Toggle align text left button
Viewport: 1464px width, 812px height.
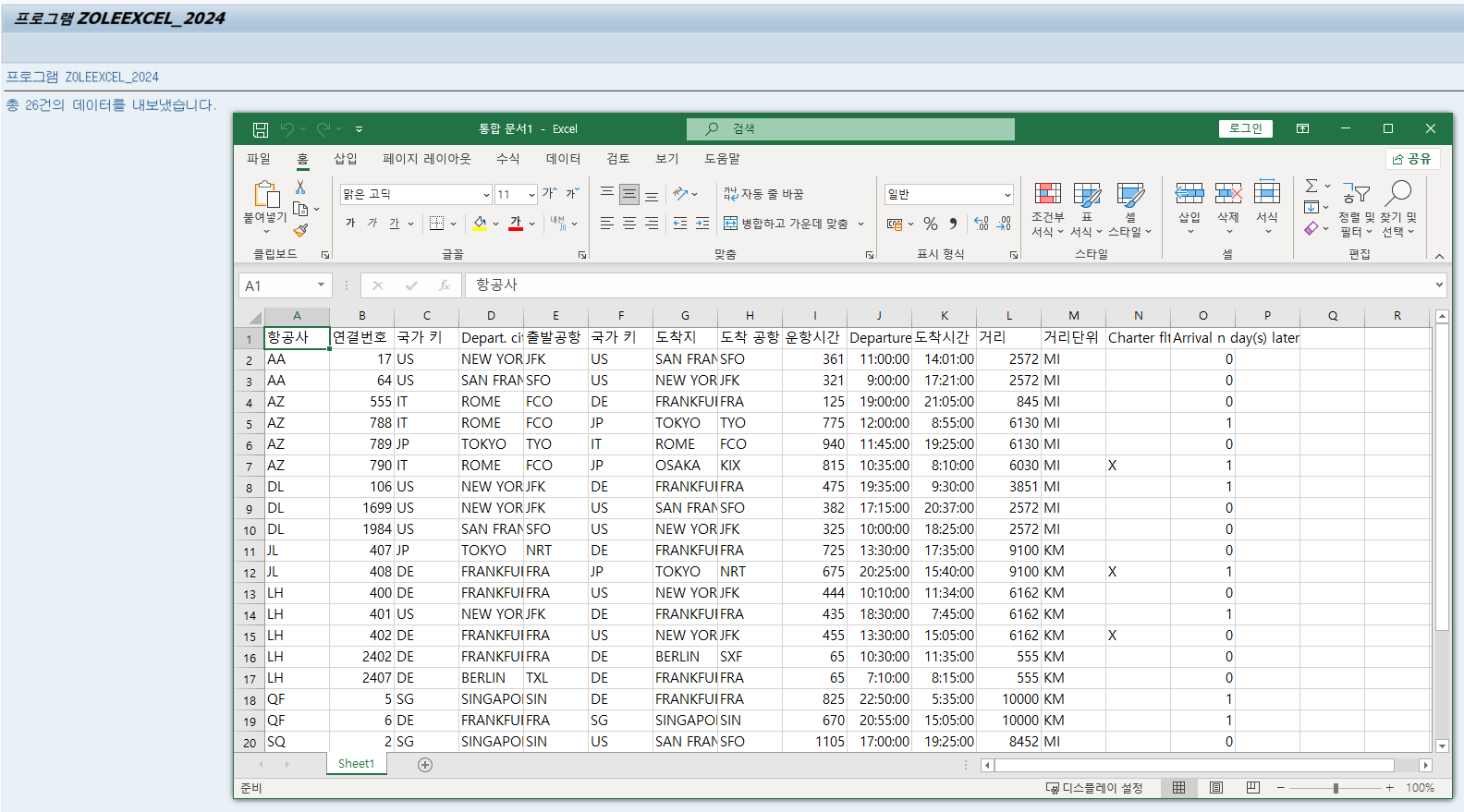click(x=607, y=223)
